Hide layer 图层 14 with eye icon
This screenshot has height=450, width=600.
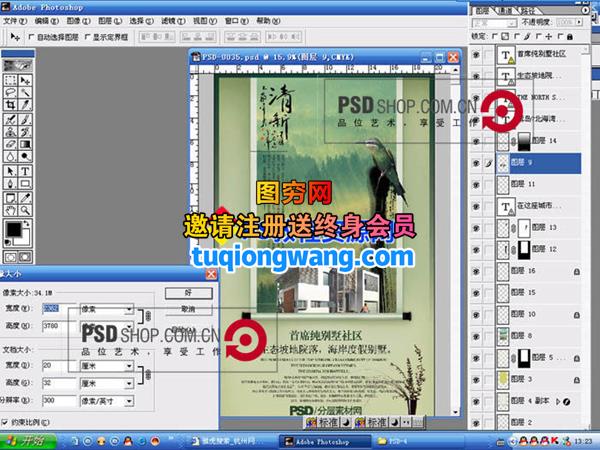[x=476, y=142]
